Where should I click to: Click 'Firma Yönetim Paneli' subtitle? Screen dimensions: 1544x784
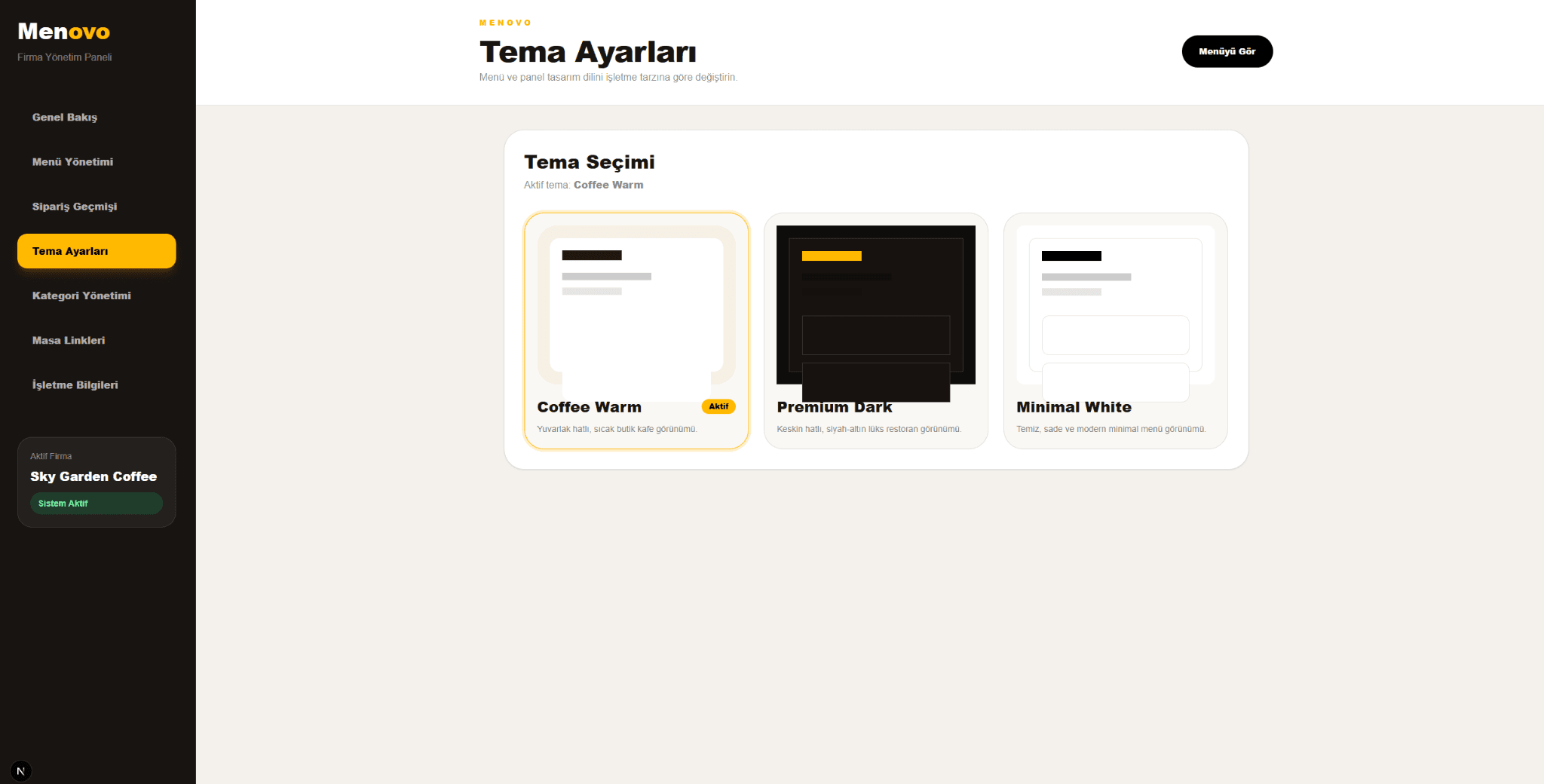65,57
